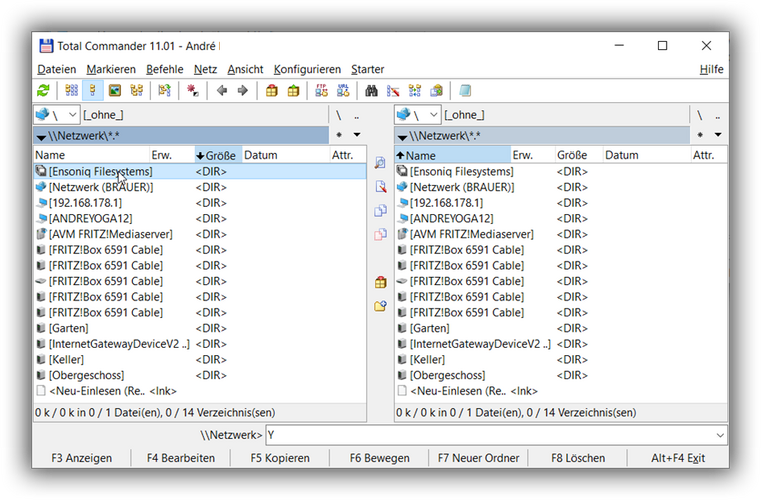Image resolution: width=761 pixels, height=500 pixels.
Task: Open left panel directory history arrow
Action: coord(357,135)
